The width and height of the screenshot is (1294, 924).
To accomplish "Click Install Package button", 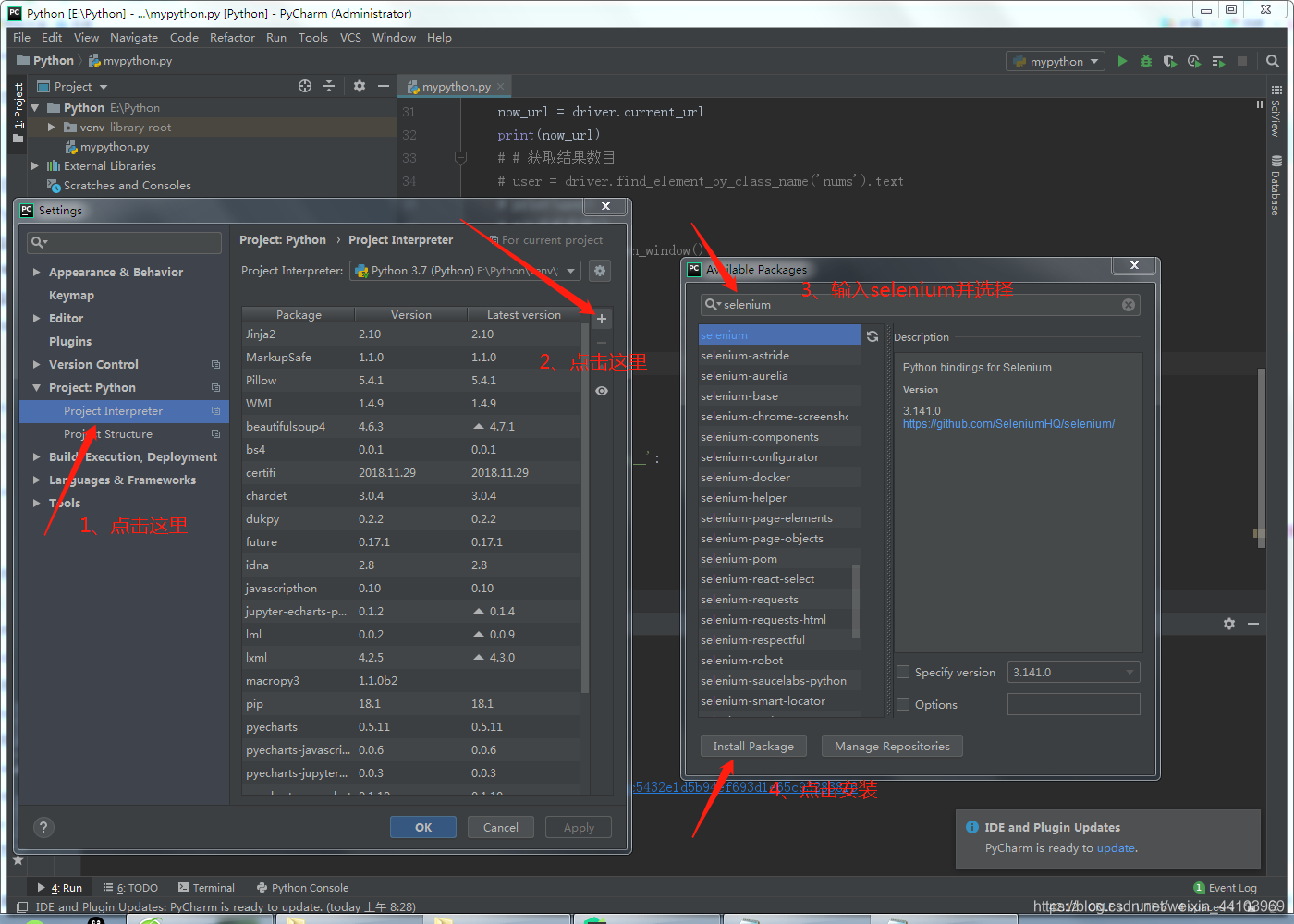I will point(753,746).
